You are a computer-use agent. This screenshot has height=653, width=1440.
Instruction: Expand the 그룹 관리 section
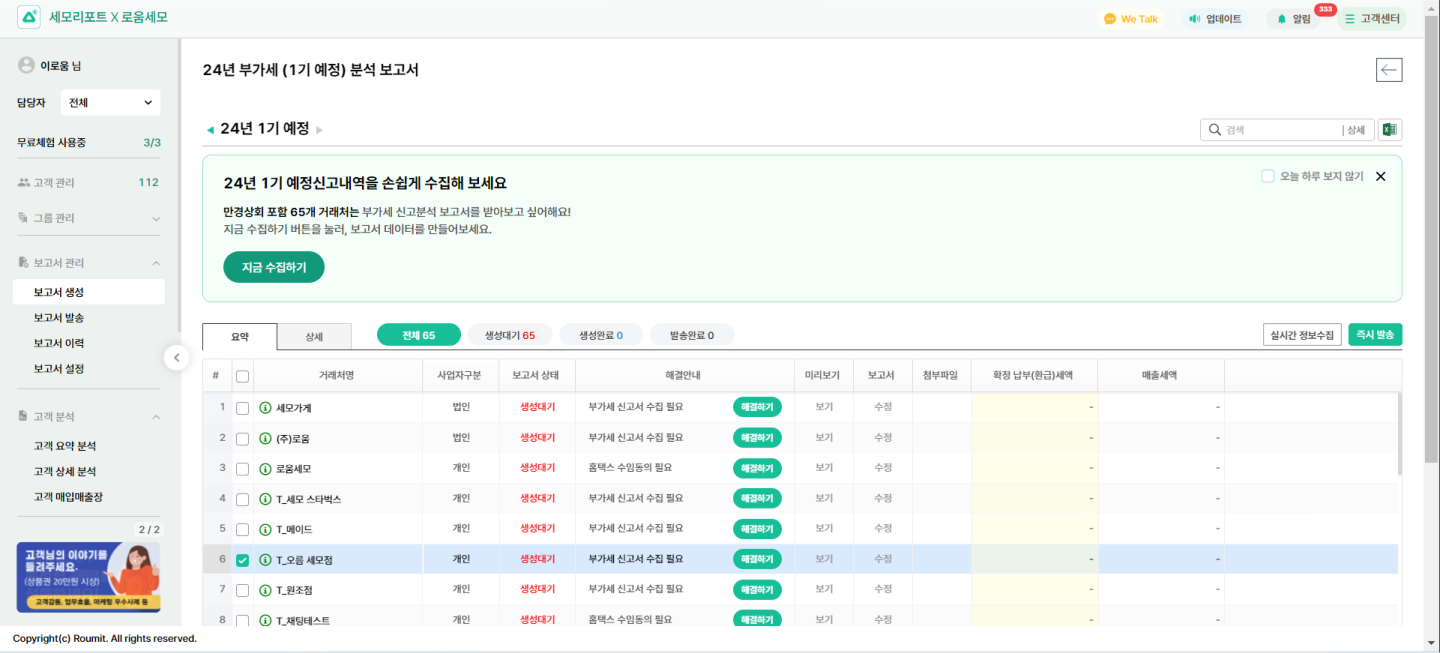pyautogui.click(x=156, y=218)
